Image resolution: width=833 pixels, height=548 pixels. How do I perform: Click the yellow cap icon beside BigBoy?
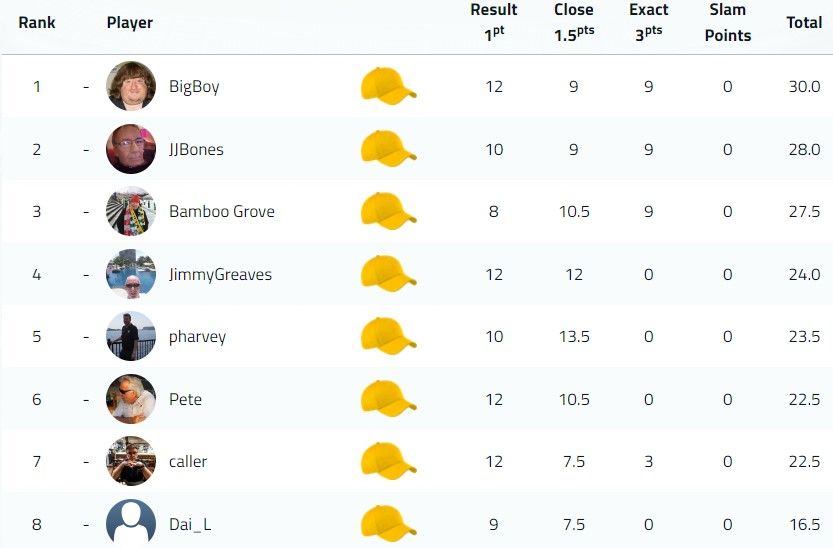coord(388,86)
